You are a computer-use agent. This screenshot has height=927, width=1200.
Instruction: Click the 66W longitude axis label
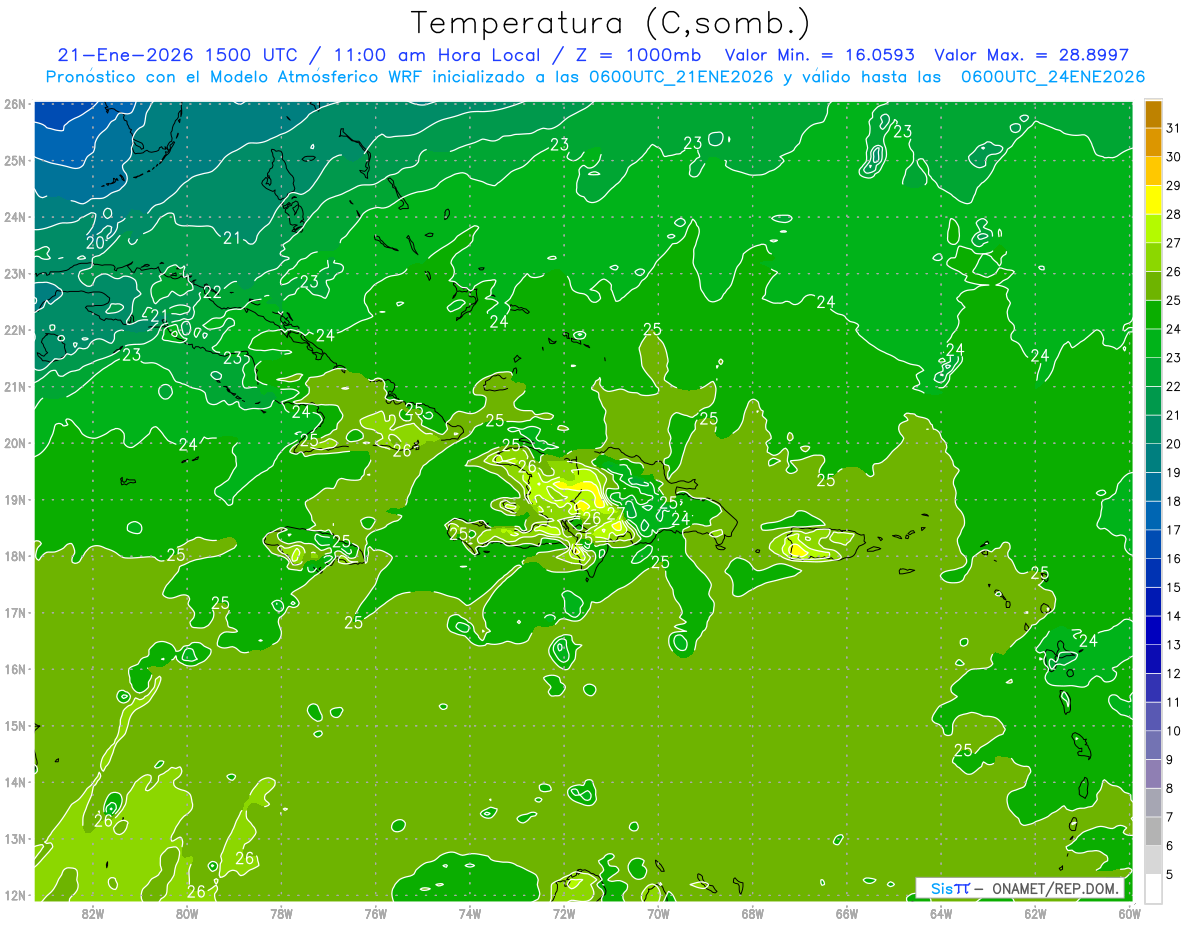click(846, 913)
